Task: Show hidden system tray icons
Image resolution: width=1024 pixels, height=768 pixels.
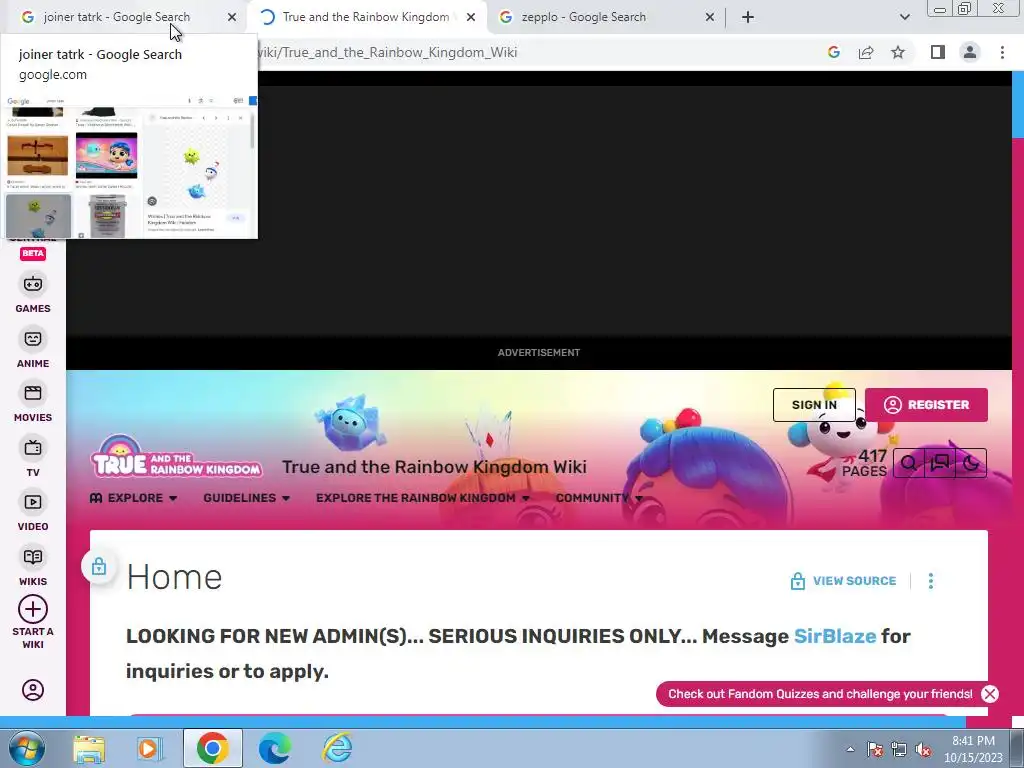Action: [850, 749]
